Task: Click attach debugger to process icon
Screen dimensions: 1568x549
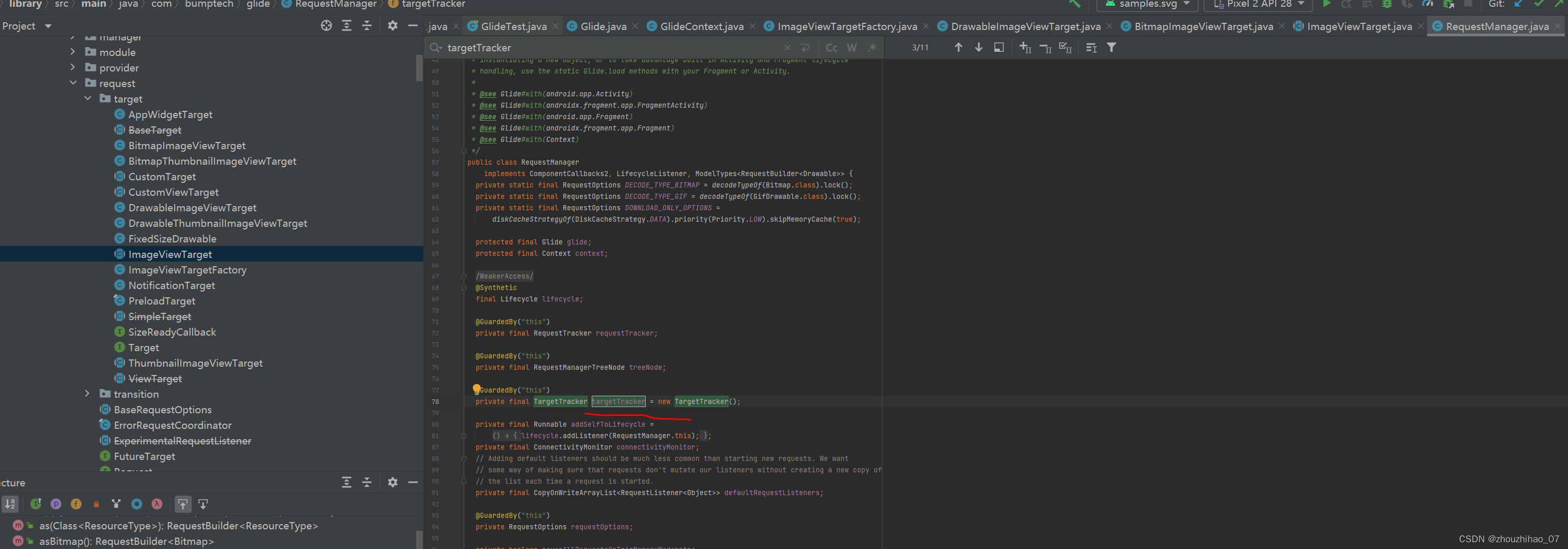Action: pos(1448,4)
